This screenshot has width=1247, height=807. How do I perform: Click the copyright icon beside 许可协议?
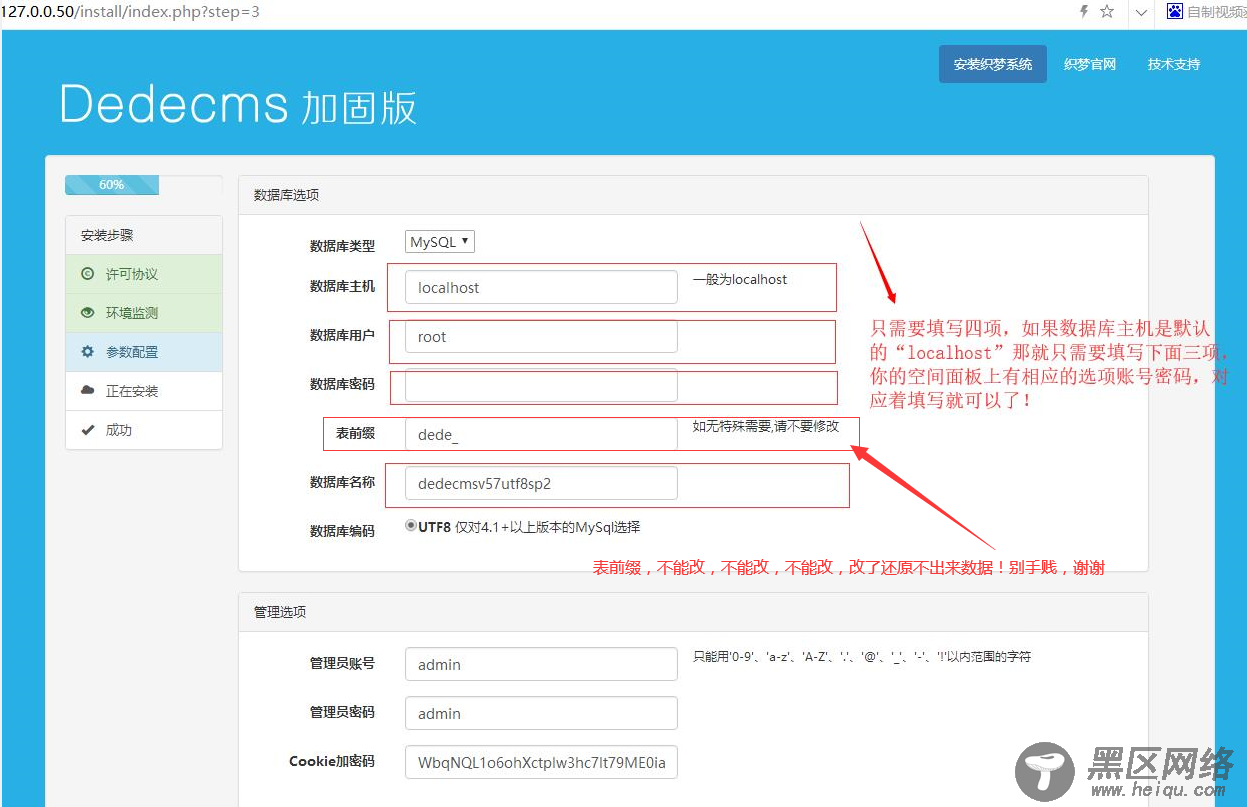pyautogui.click(x=87, y=274)
